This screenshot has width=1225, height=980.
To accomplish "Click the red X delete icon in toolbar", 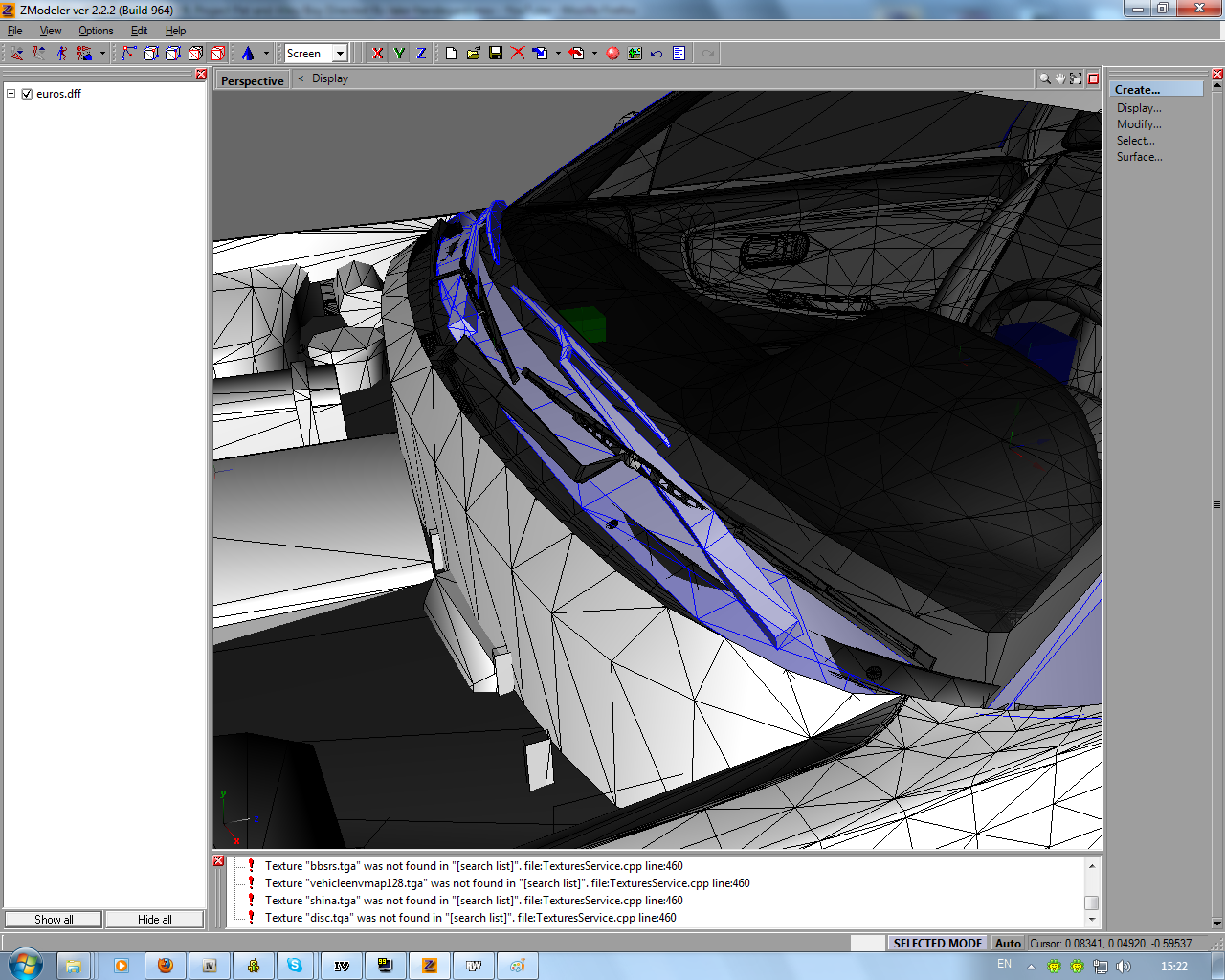I will 518,54.
